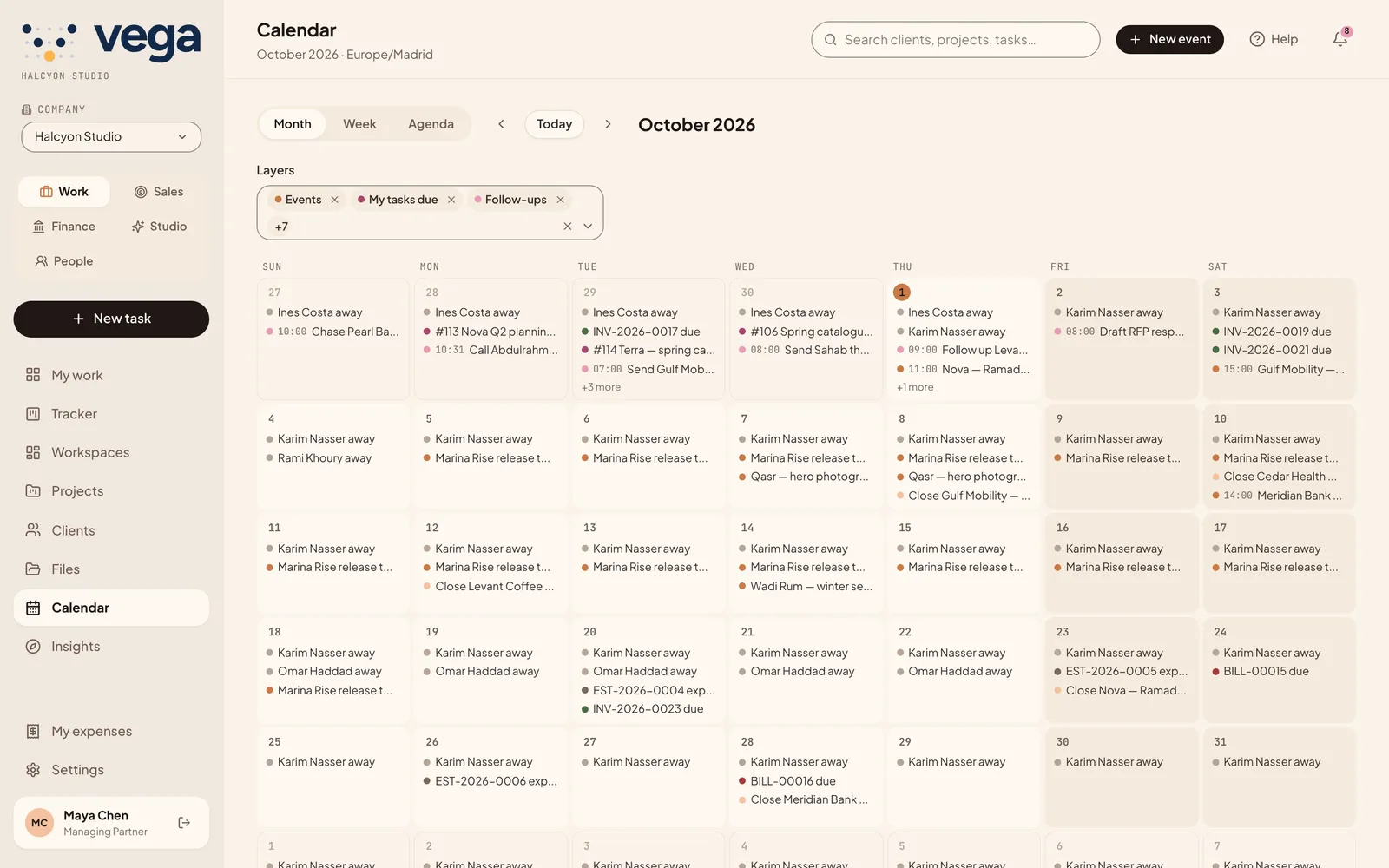The width and height of the screenshot is (1389, 868).
Task: Focus the search clients, projects field
Action: 956,40
